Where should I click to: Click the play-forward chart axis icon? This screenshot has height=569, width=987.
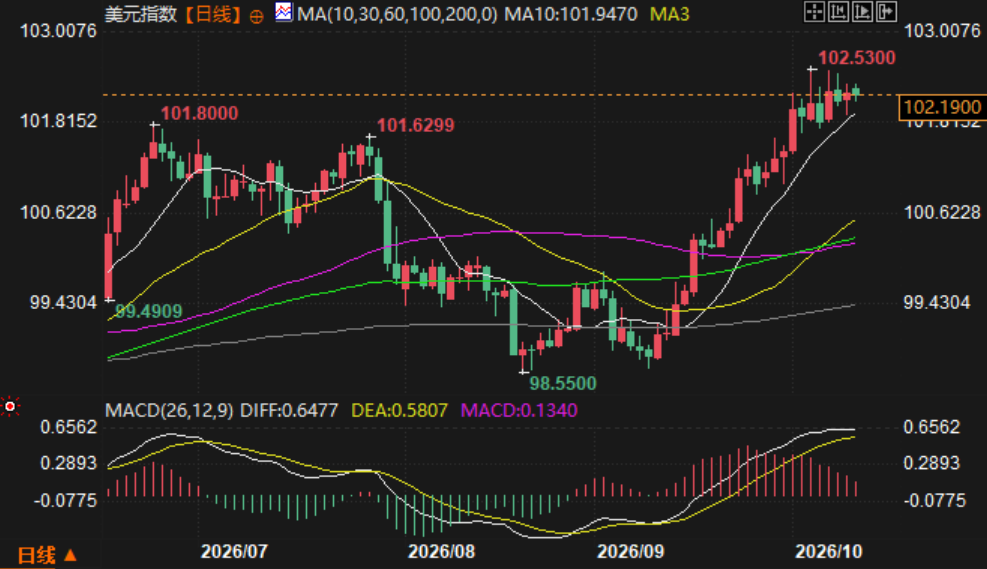[x=862, y=12]
